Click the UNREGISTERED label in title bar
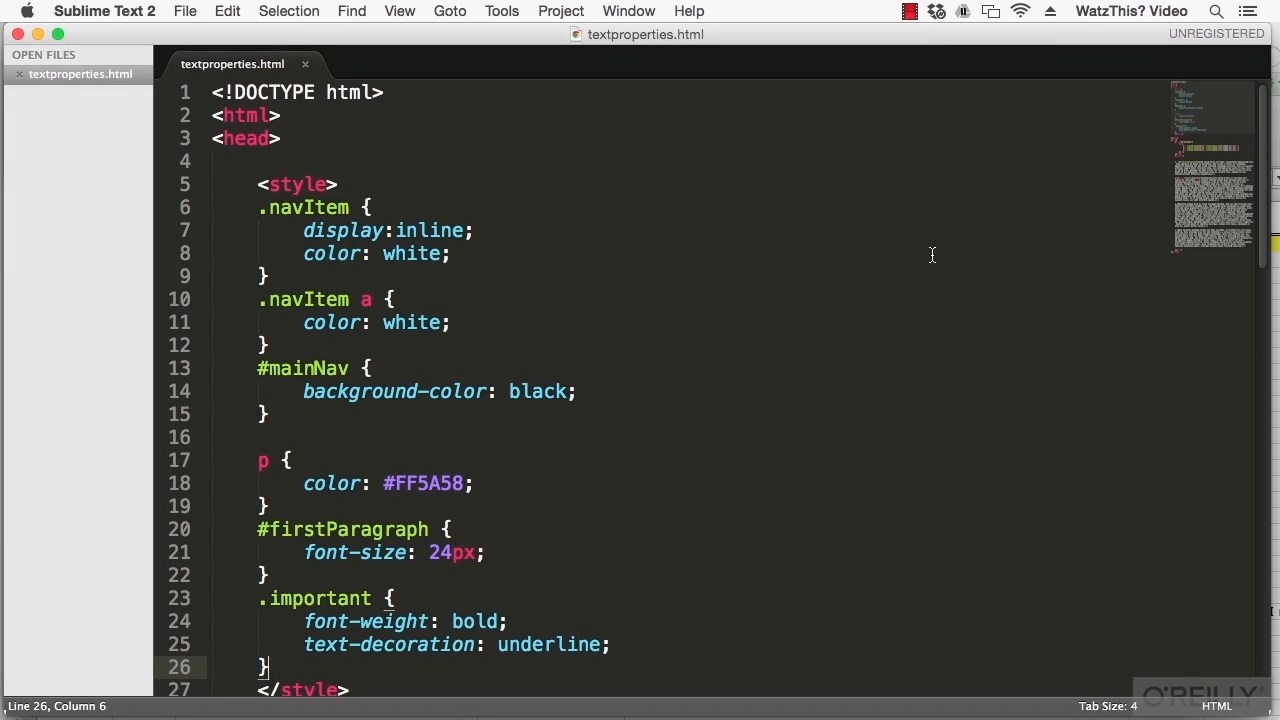The width and height of the screenshot is (1280, 720). (x=1217, y=34)
